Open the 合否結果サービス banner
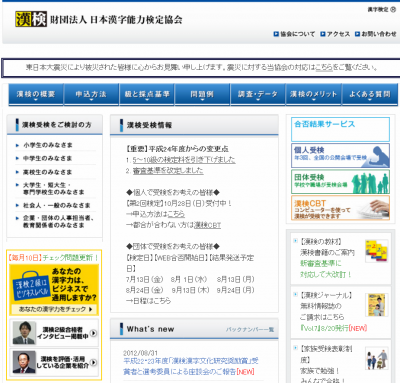400x383 pixels. 340,129
